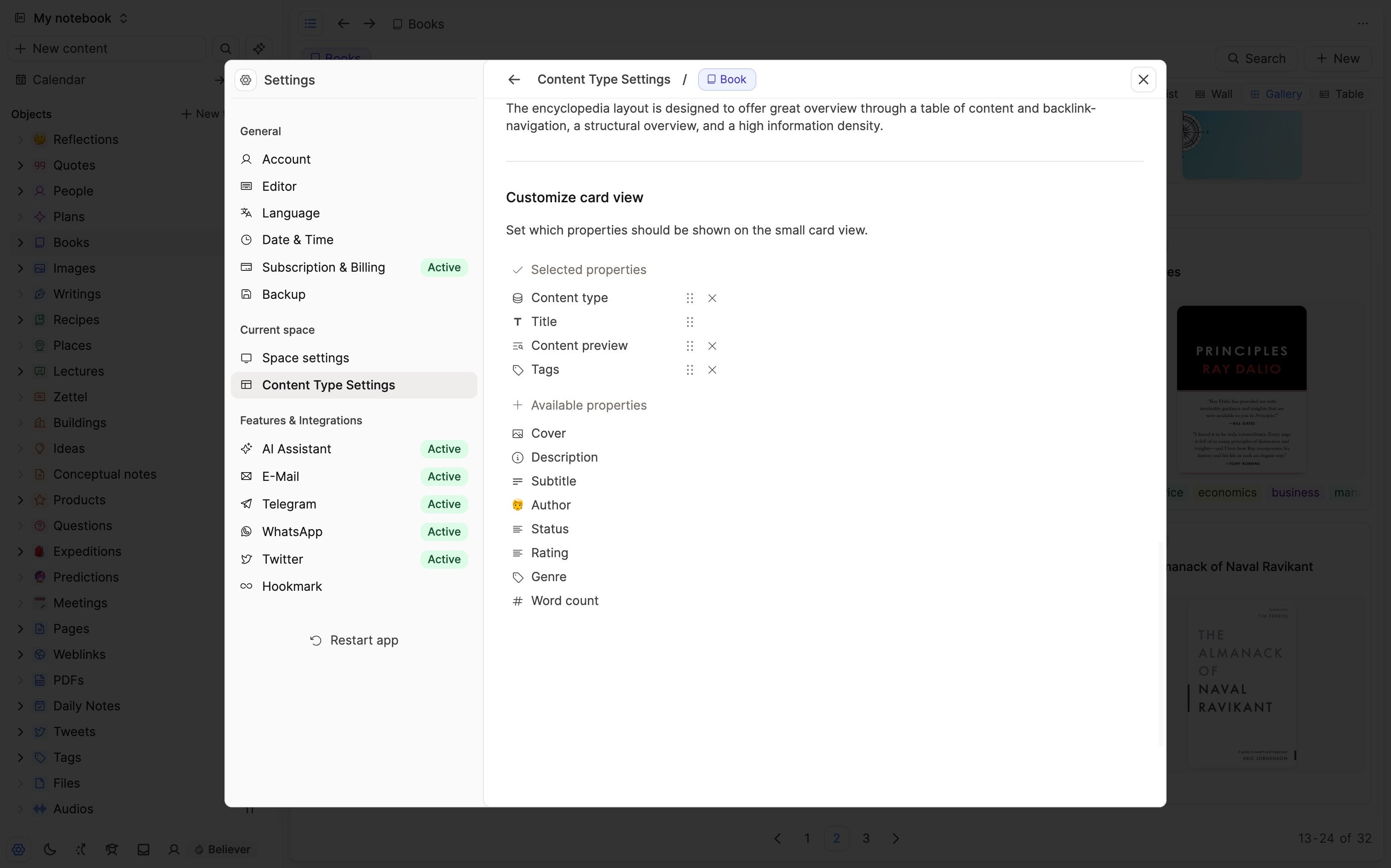Switch to the Wall view

[1213, 94]
